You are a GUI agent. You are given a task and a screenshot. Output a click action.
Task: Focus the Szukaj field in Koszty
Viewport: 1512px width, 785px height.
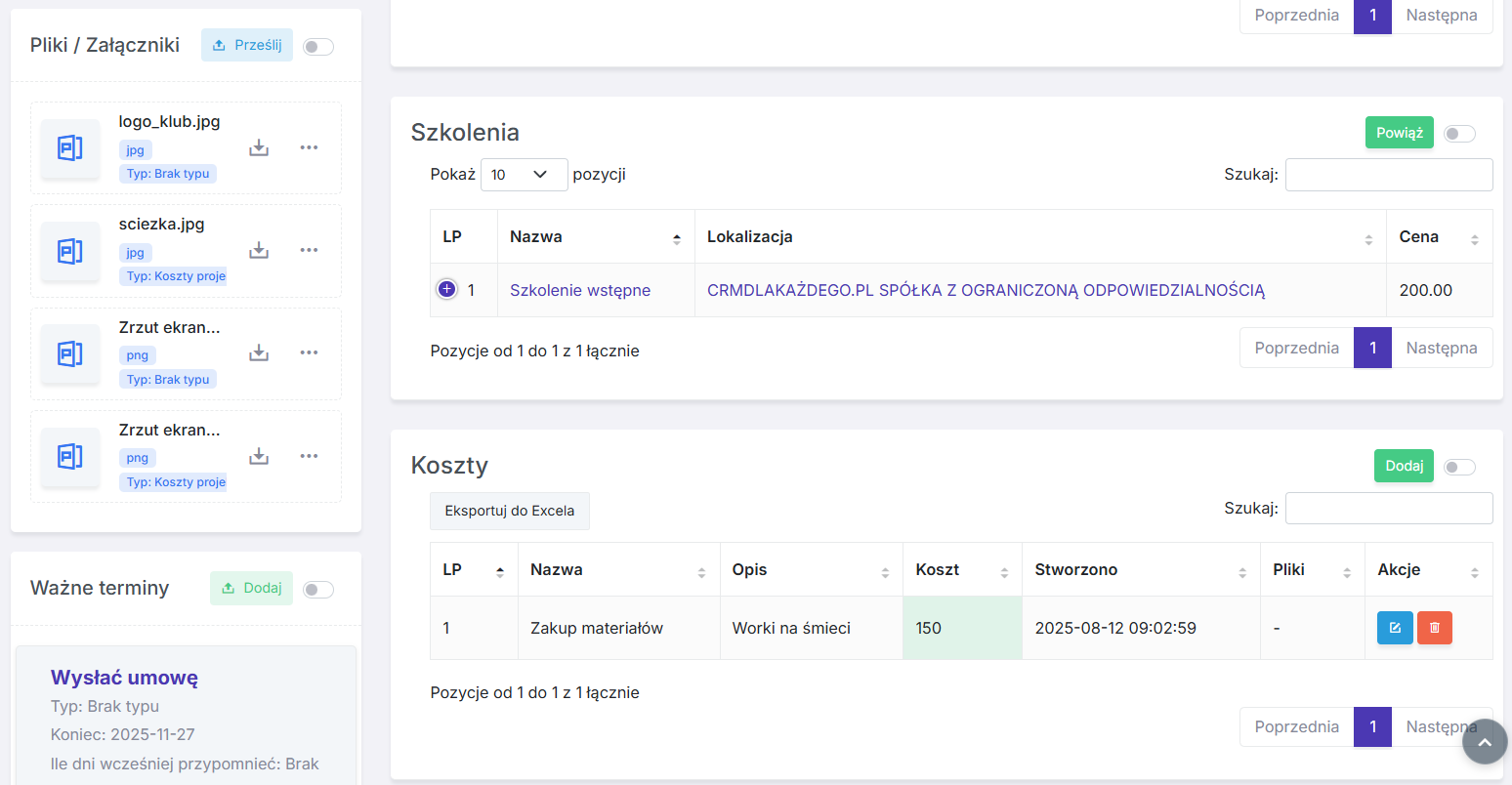1389,509
